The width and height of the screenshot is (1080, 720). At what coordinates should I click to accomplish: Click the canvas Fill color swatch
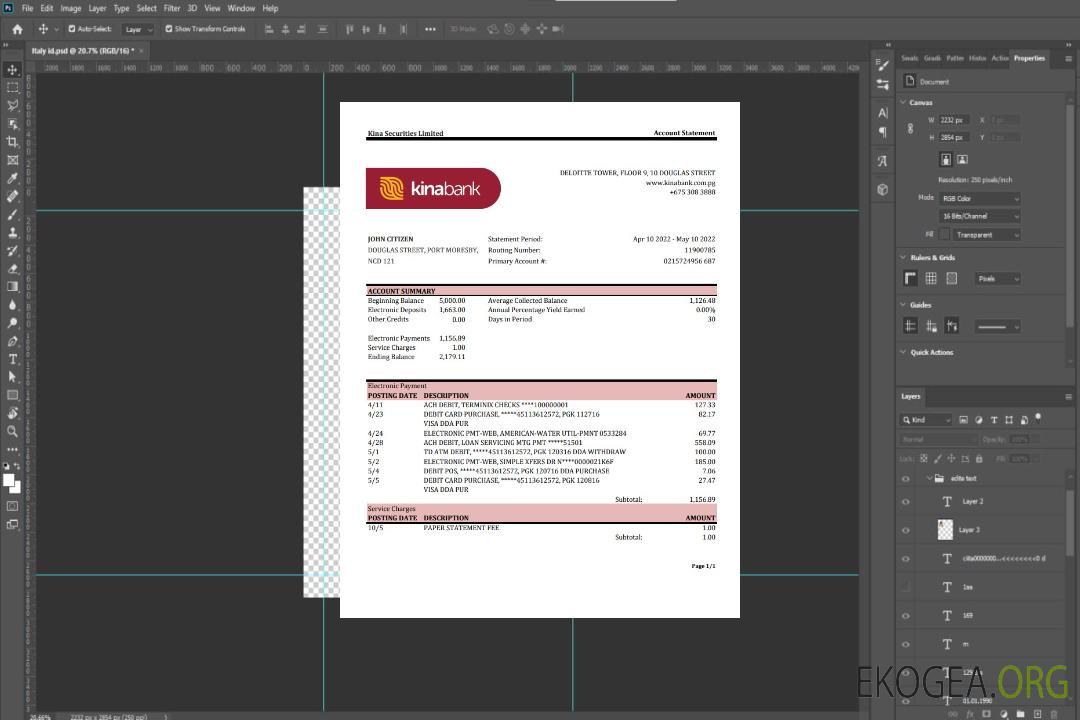[x=943, y=235]
